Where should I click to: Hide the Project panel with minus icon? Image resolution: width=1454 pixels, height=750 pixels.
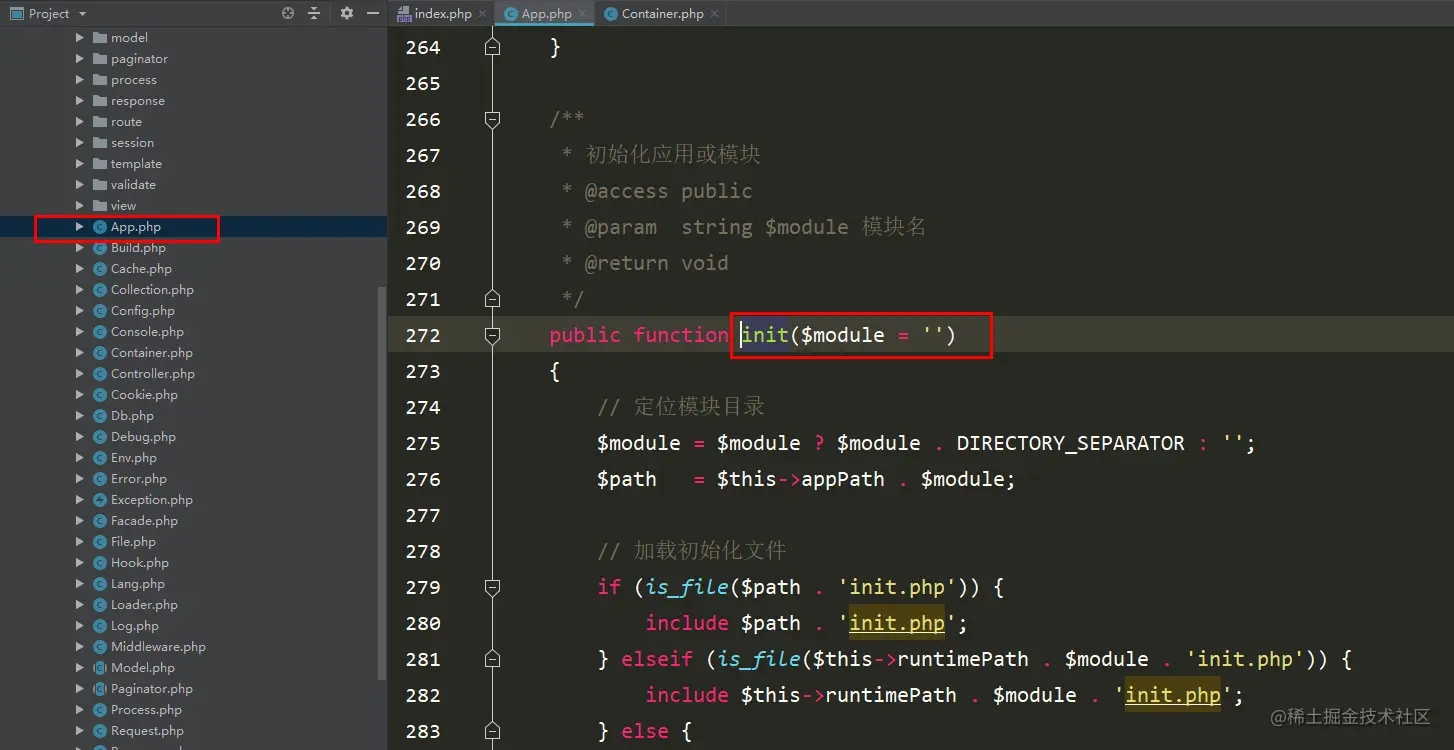click(373, 14)
